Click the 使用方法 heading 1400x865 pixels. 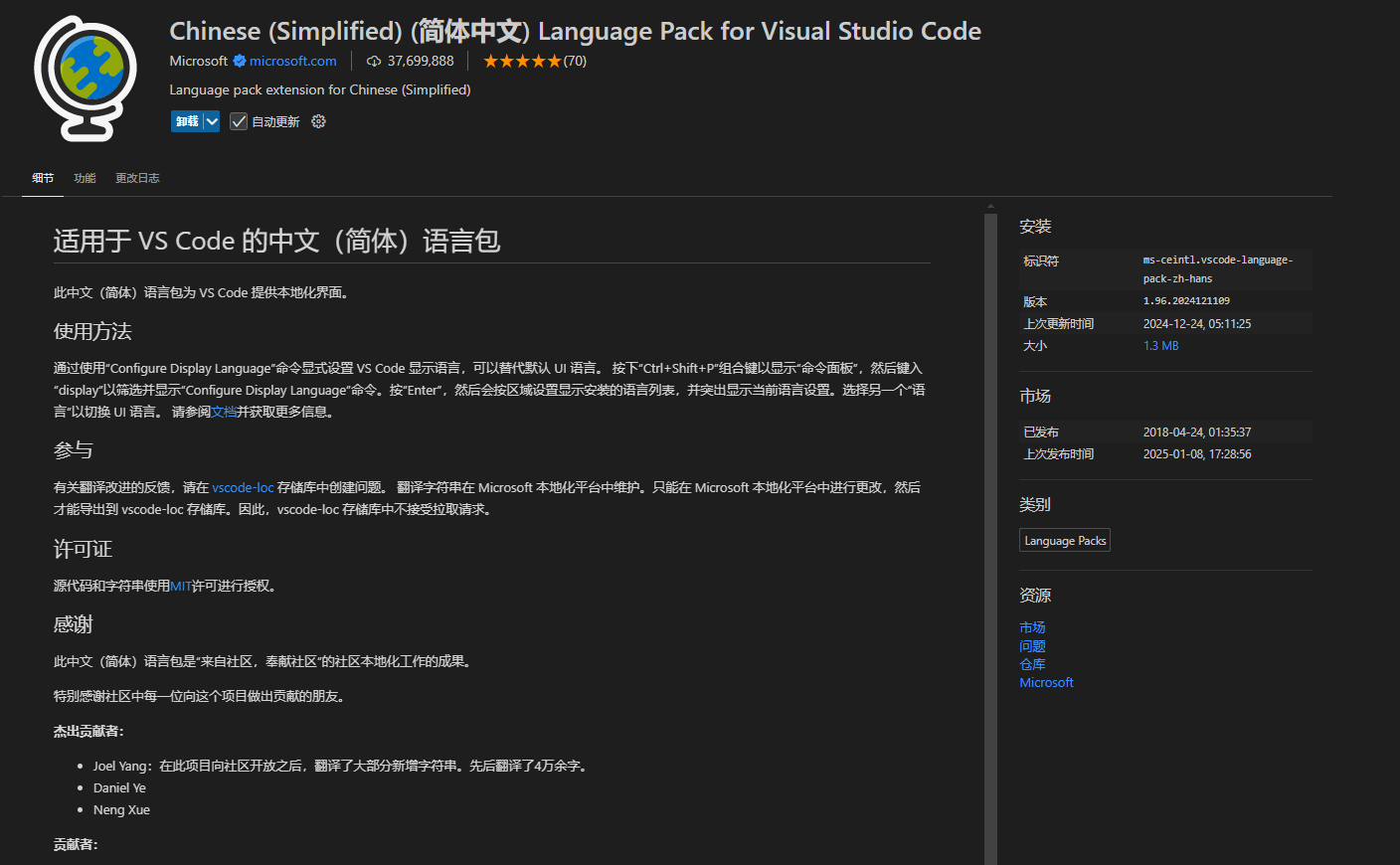[x=92, y=331]
